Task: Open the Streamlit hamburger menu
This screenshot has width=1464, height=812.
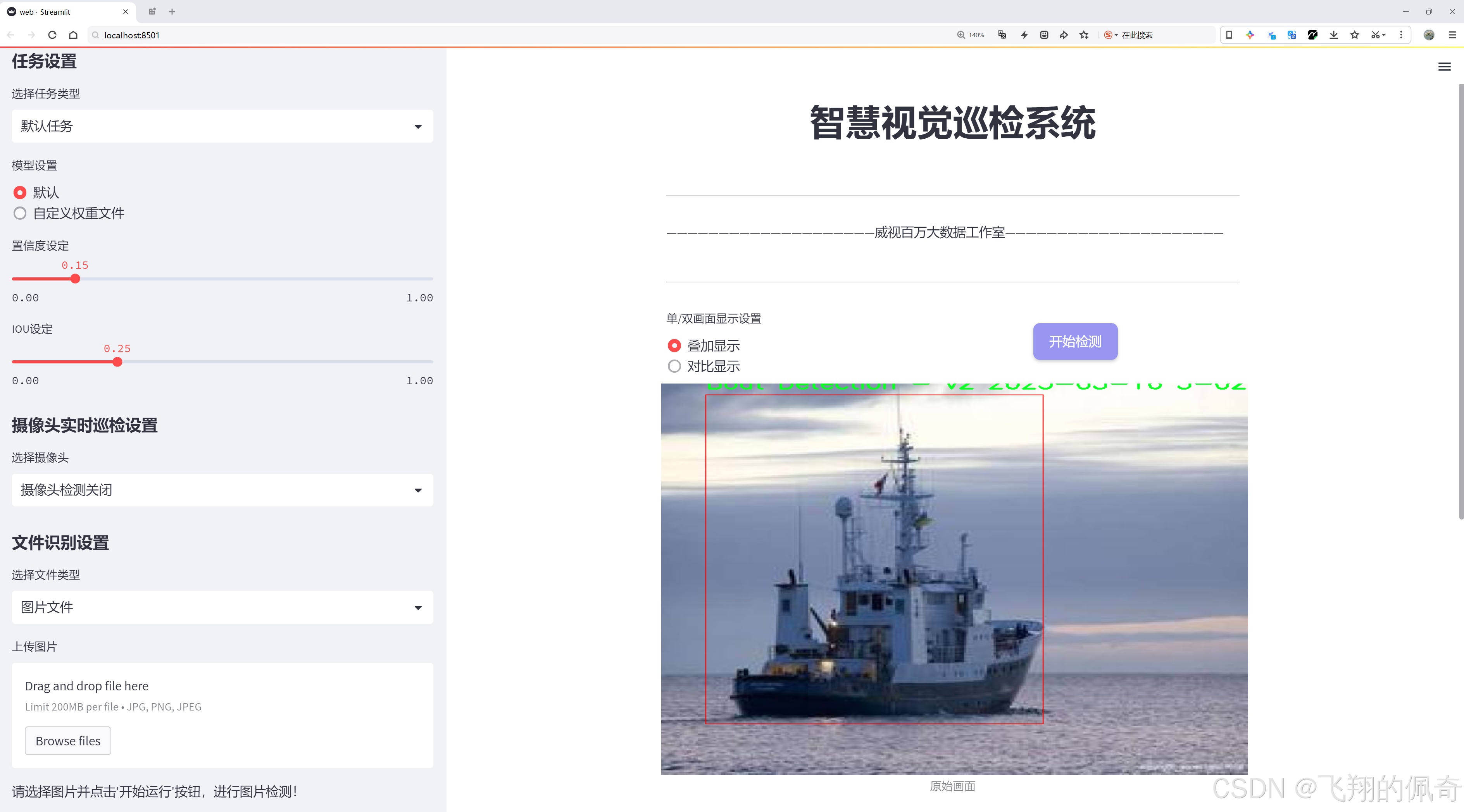Action: [x=1444, y=67]
